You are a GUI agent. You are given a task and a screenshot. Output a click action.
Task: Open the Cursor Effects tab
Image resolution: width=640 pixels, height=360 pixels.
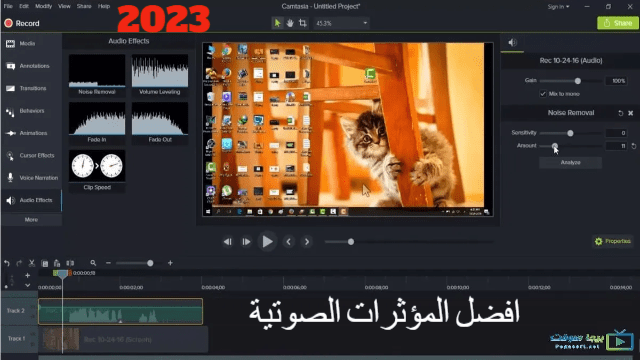click(x=31, y=156)
